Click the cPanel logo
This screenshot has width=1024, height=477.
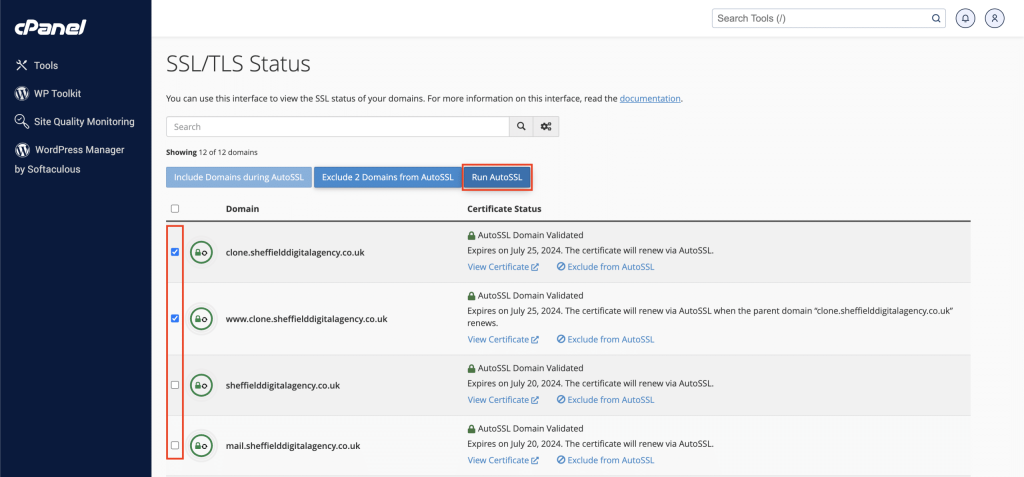50,27
